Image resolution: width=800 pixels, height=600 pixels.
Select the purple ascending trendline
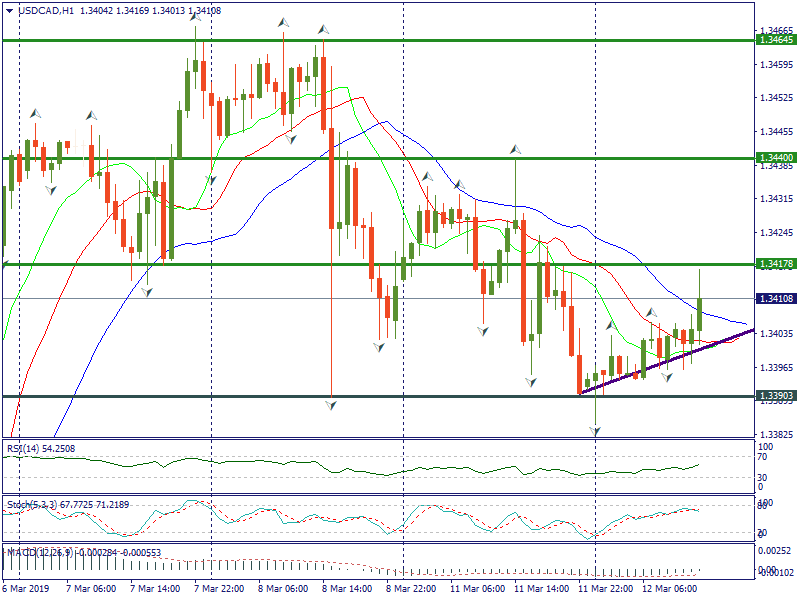pos(665,362)
